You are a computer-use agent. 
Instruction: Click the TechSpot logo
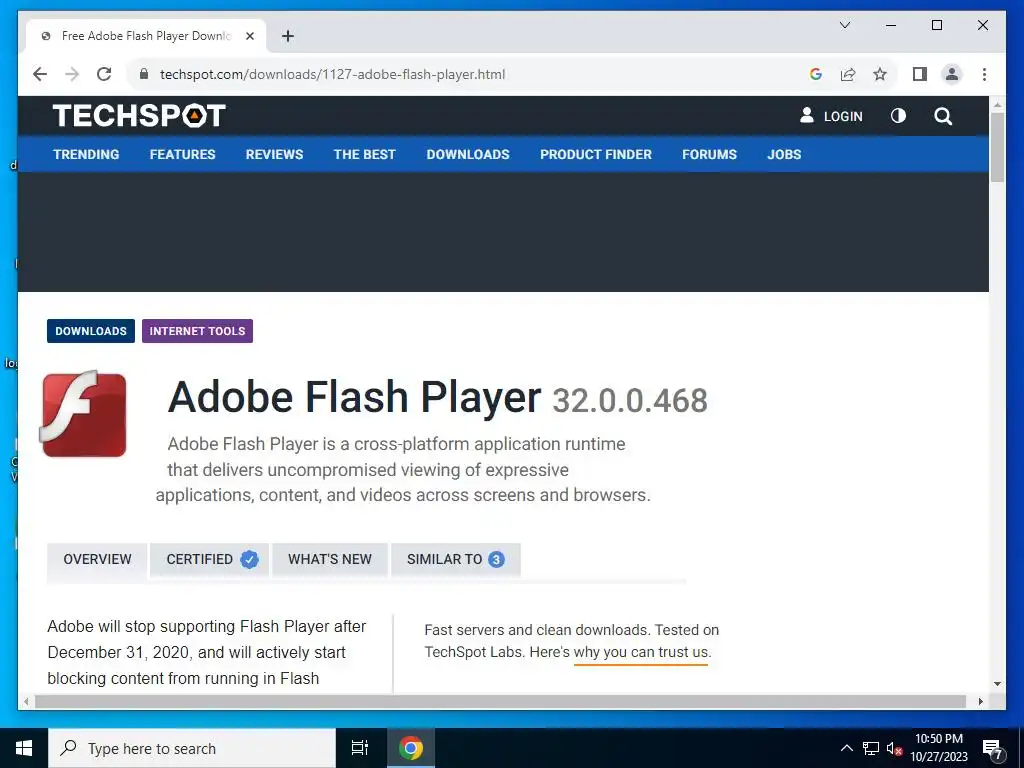pyautogui.click(x=139, y=116)
